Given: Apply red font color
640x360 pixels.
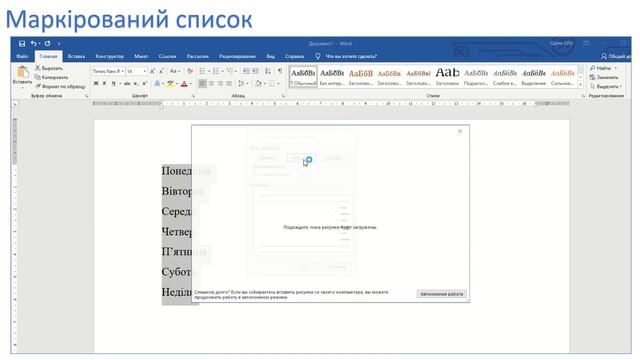Looking at the screenshot, I should (184, 84).
